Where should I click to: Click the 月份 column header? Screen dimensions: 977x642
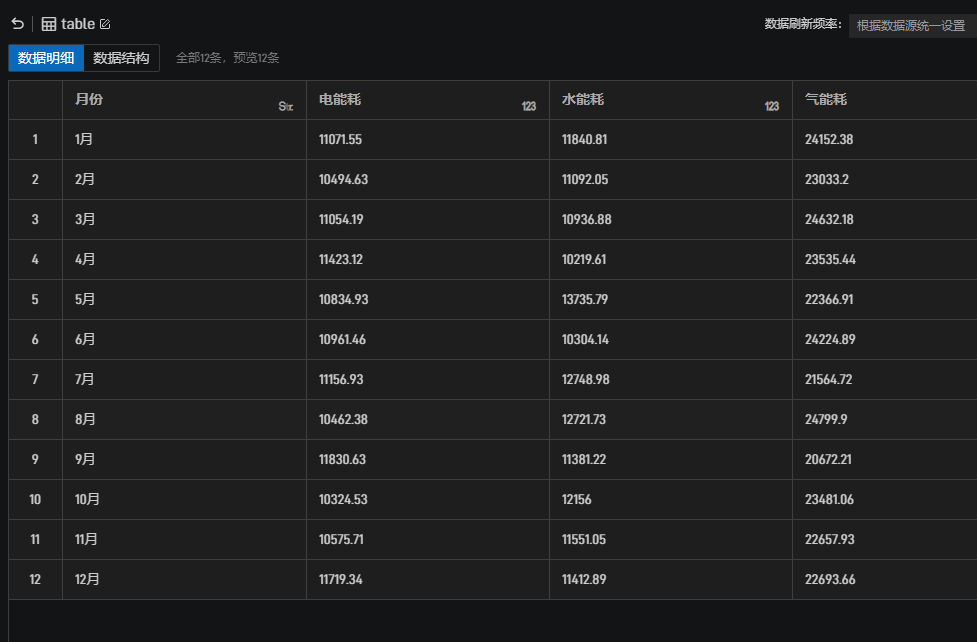184,100
